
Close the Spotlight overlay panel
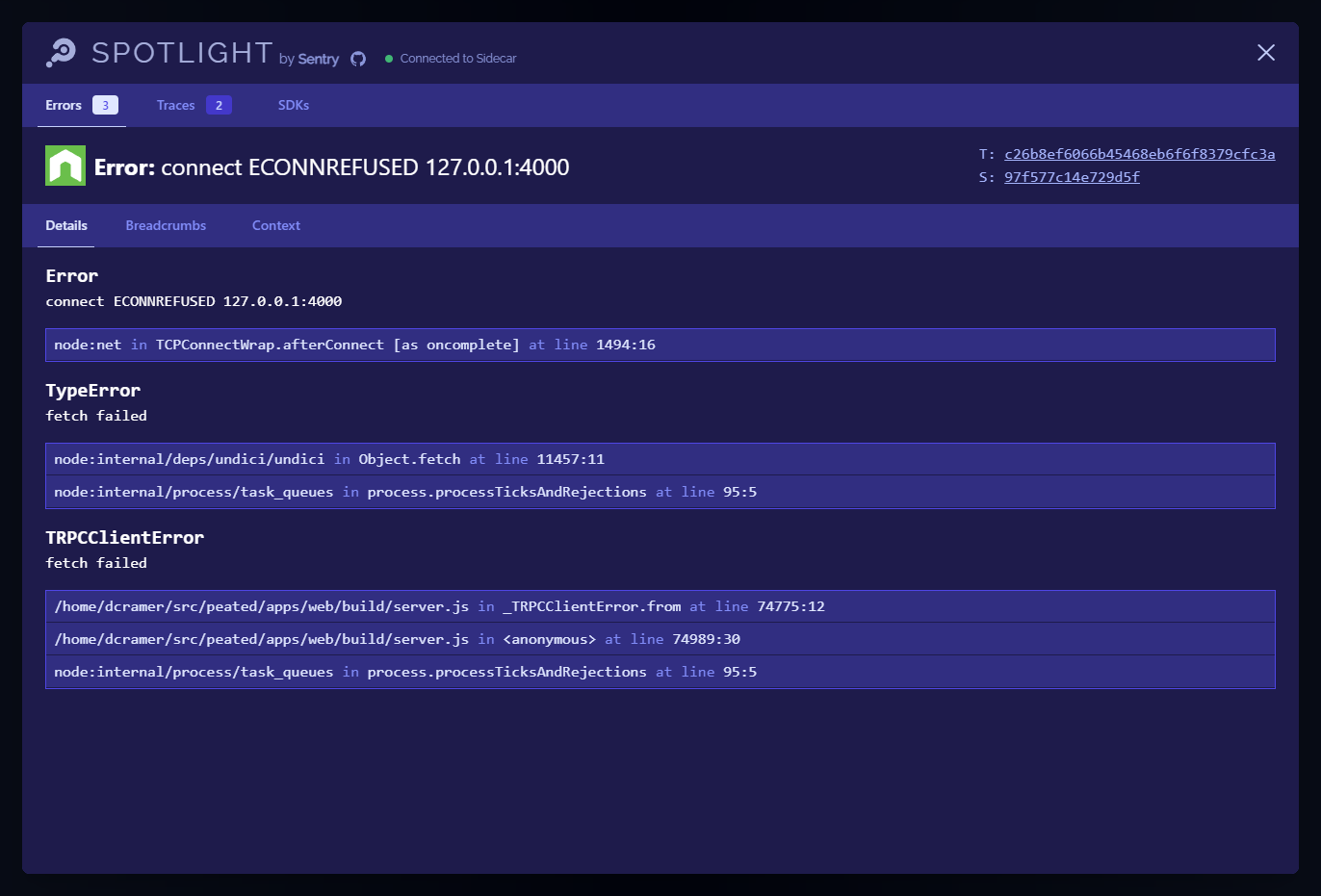(x=1265, y=53)
